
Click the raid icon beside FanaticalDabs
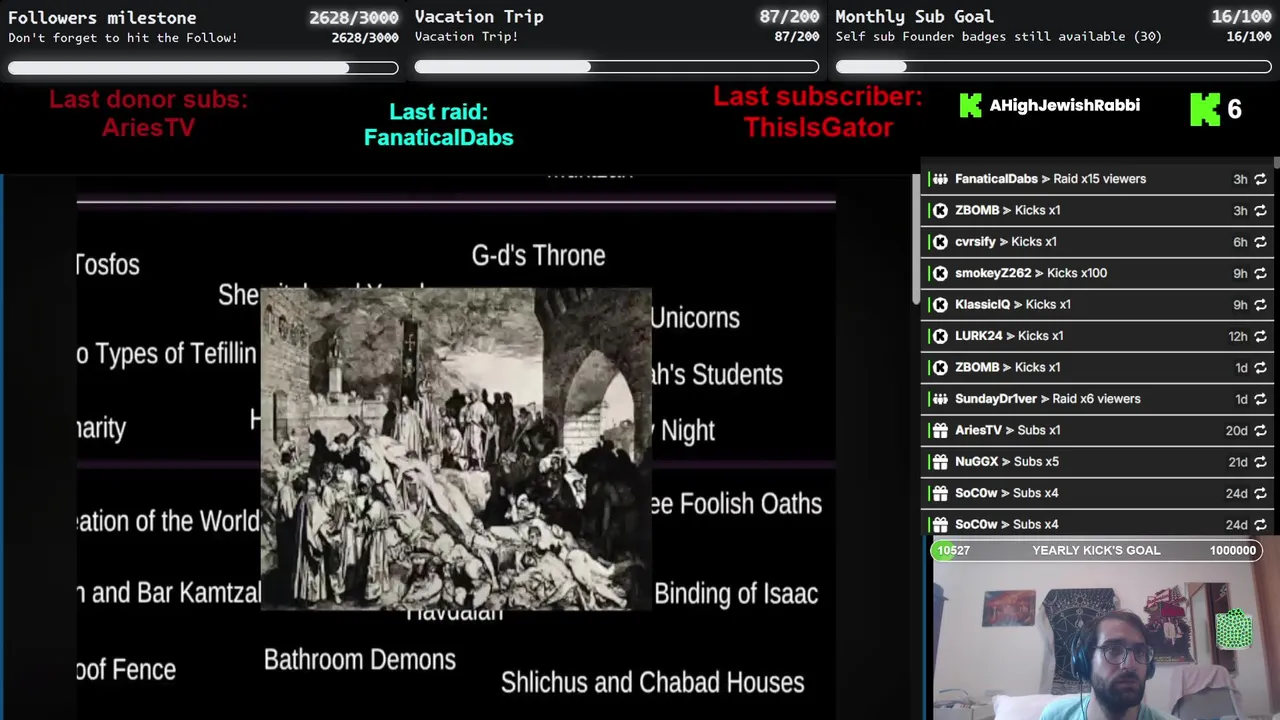tap(940, 179)
